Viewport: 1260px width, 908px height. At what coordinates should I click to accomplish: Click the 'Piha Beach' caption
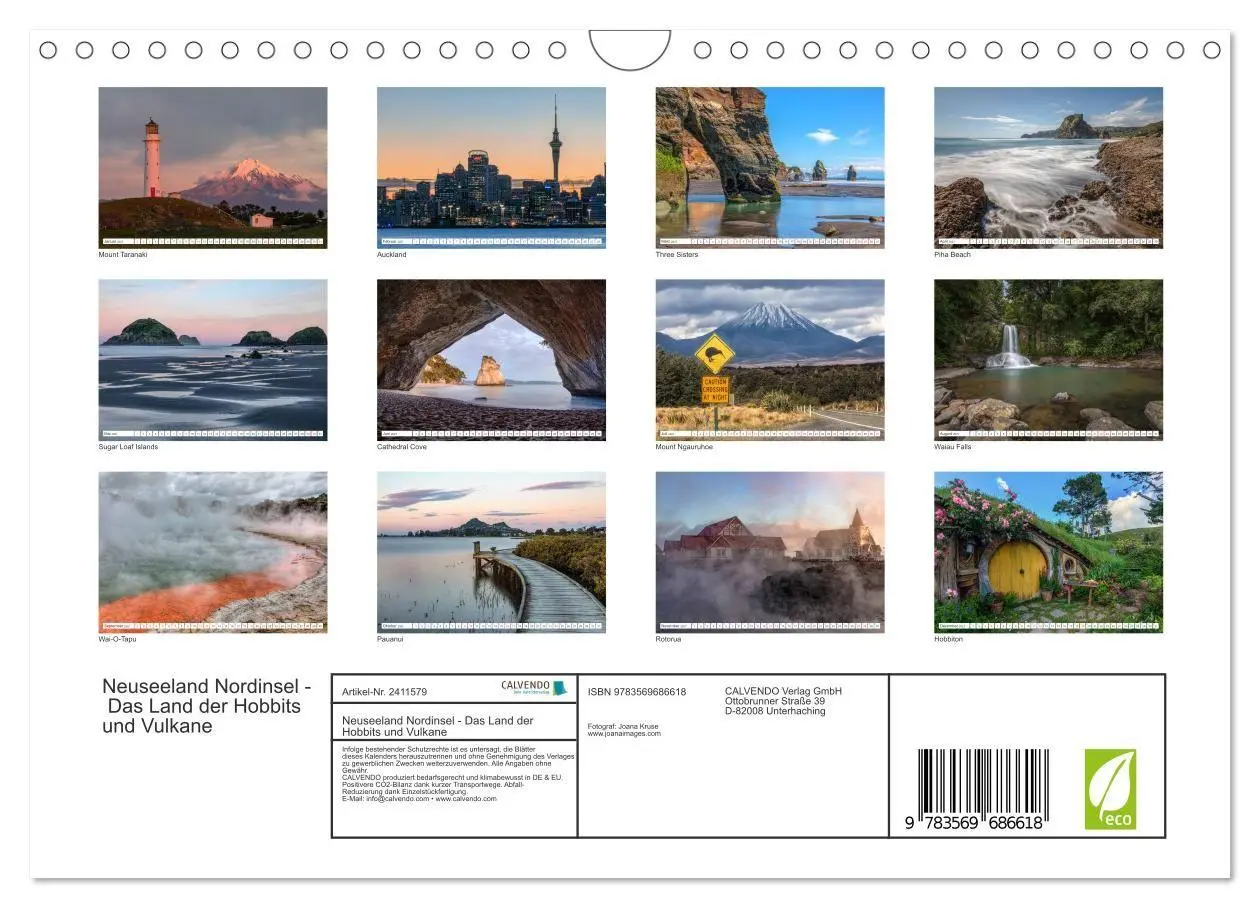pyautogui.click(x=952, y=255)
